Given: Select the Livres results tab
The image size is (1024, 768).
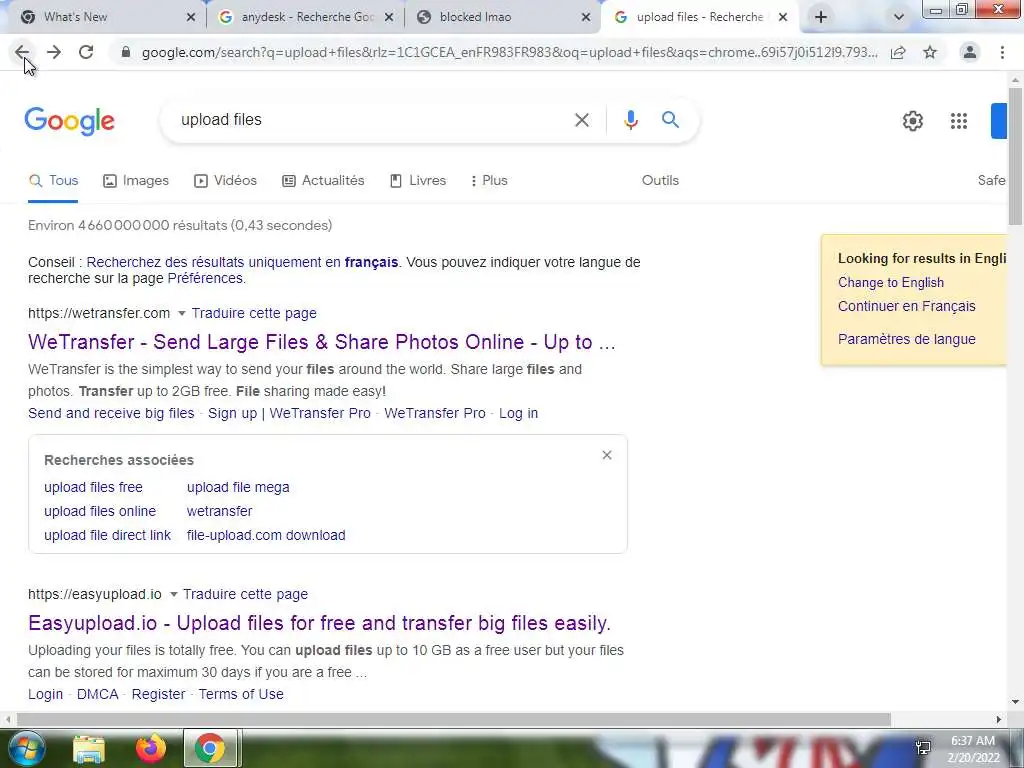Looking at the screenshot, I should (418, 180).
